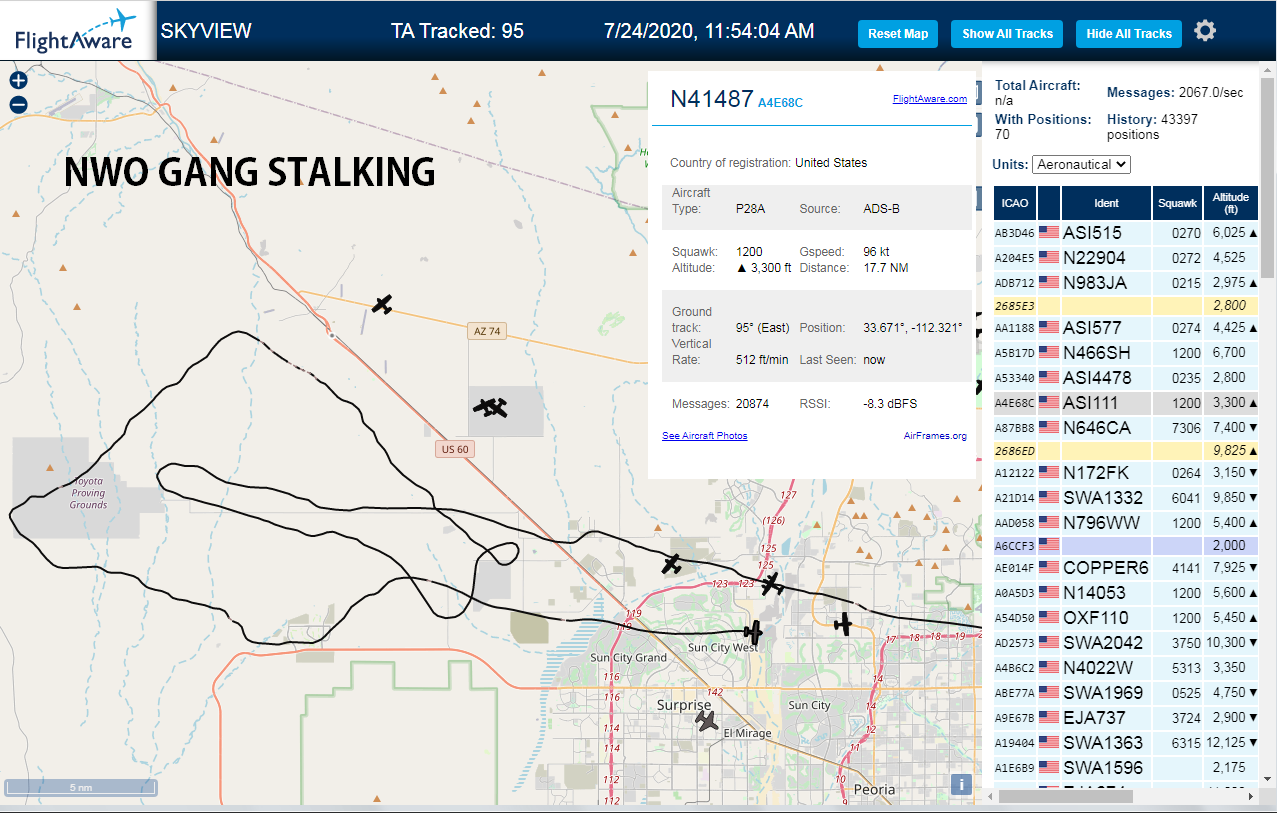Click the FlightAware logo
This screenshot has width=1277, height=813.
click(x=76, y=30)
